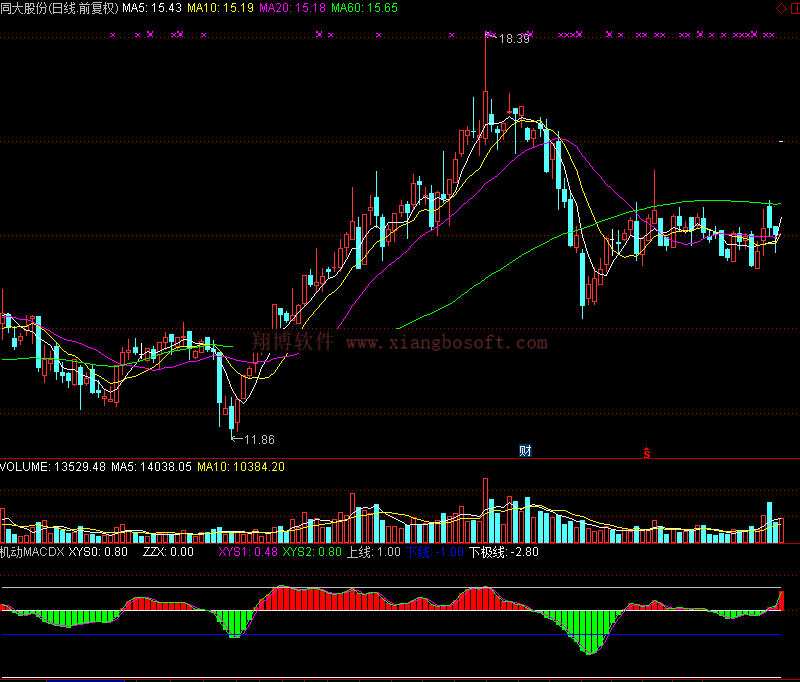The image size is (800, 682).
Task: Click the XYS0: 0.80 value
Action: pos(98,552)
